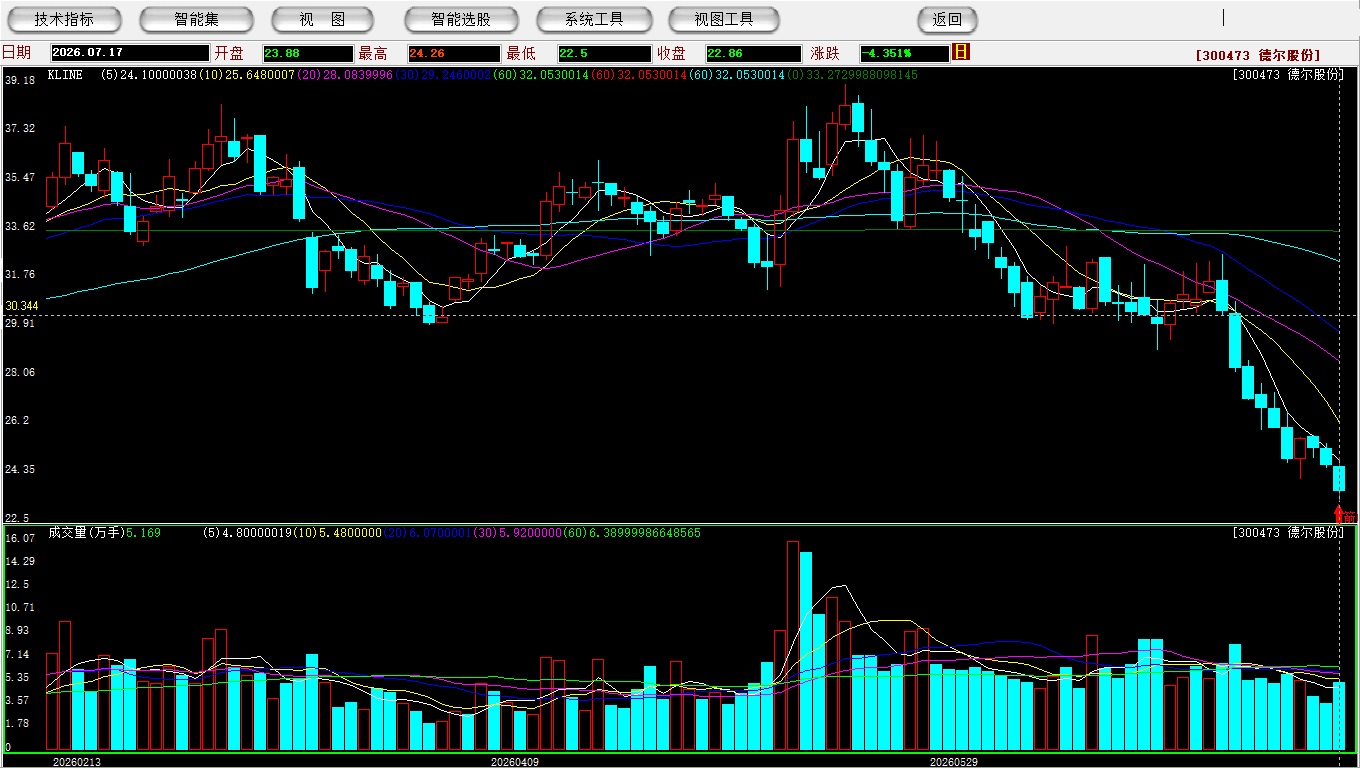1360x768 pixels.
Task: Click the 39.18 top price axis label
Action: tap(20, 80)
